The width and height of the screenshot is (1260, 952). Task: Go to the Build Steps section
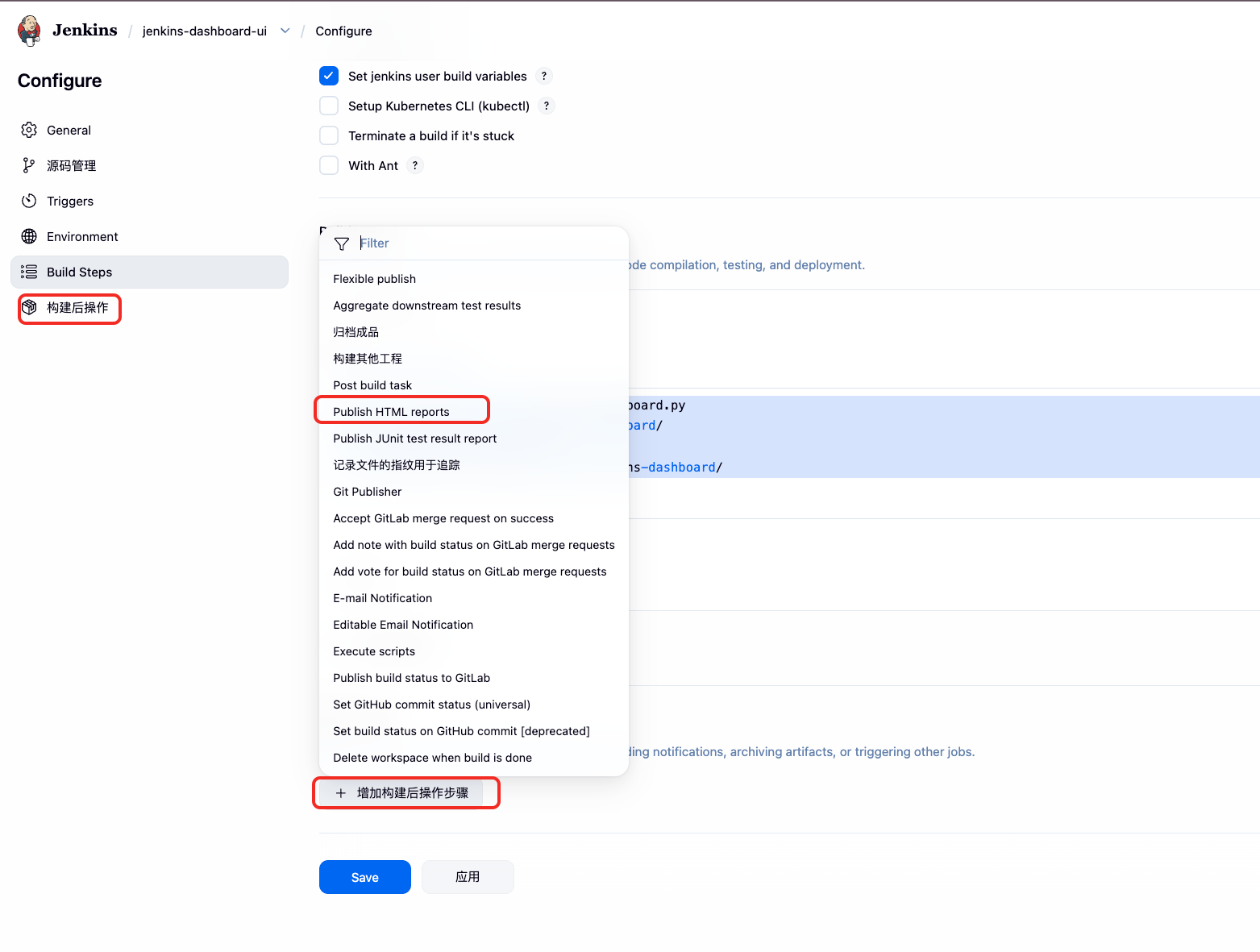point(150,272)
